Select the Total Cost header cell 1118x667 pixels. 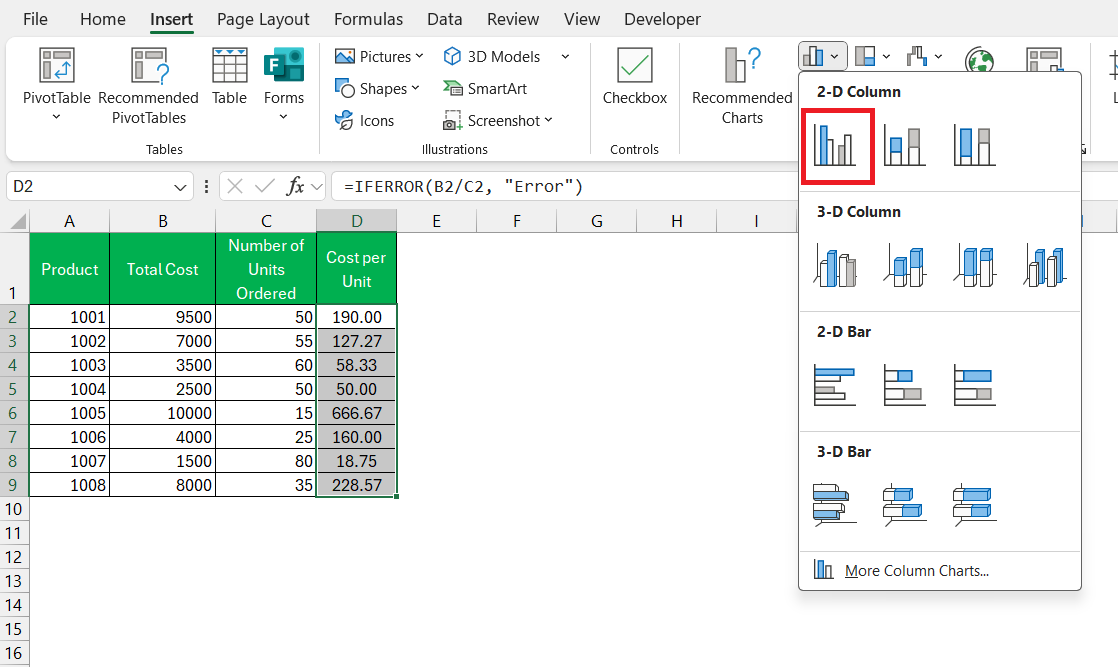click(163, 269)
